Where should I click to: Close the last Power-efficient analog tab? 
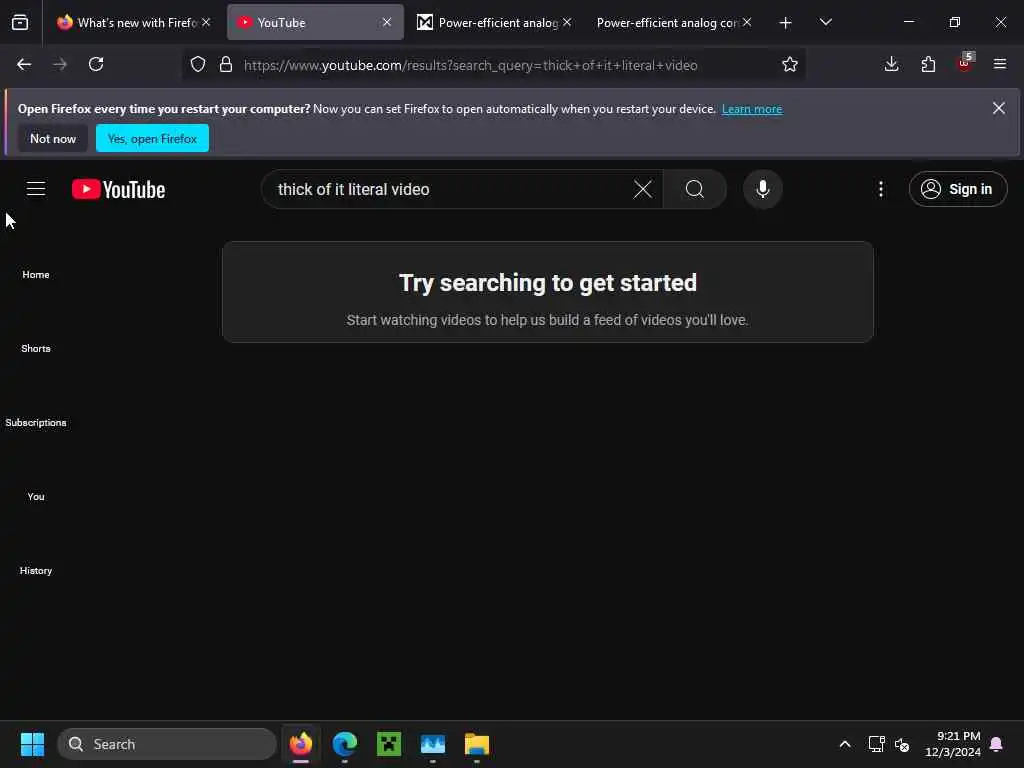pyautogui.click(x=747, y=22)
